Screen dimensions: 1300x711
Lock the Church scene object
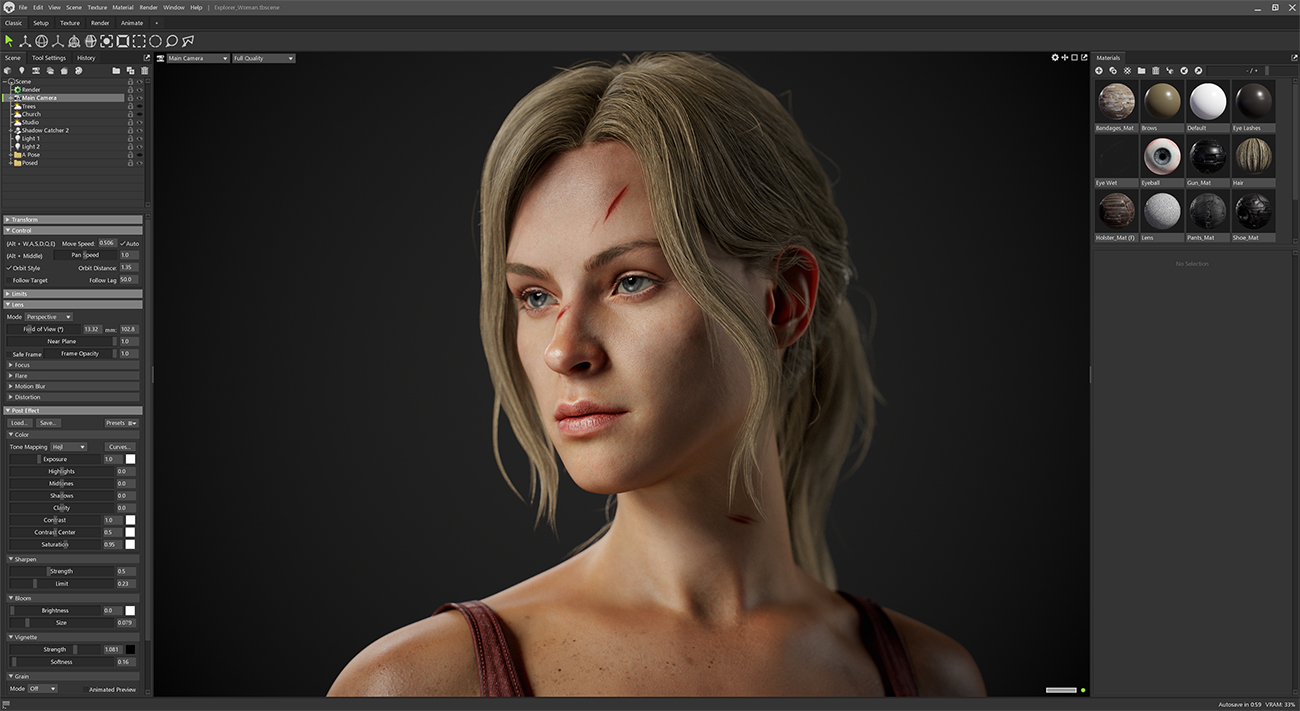coord(131,114)
